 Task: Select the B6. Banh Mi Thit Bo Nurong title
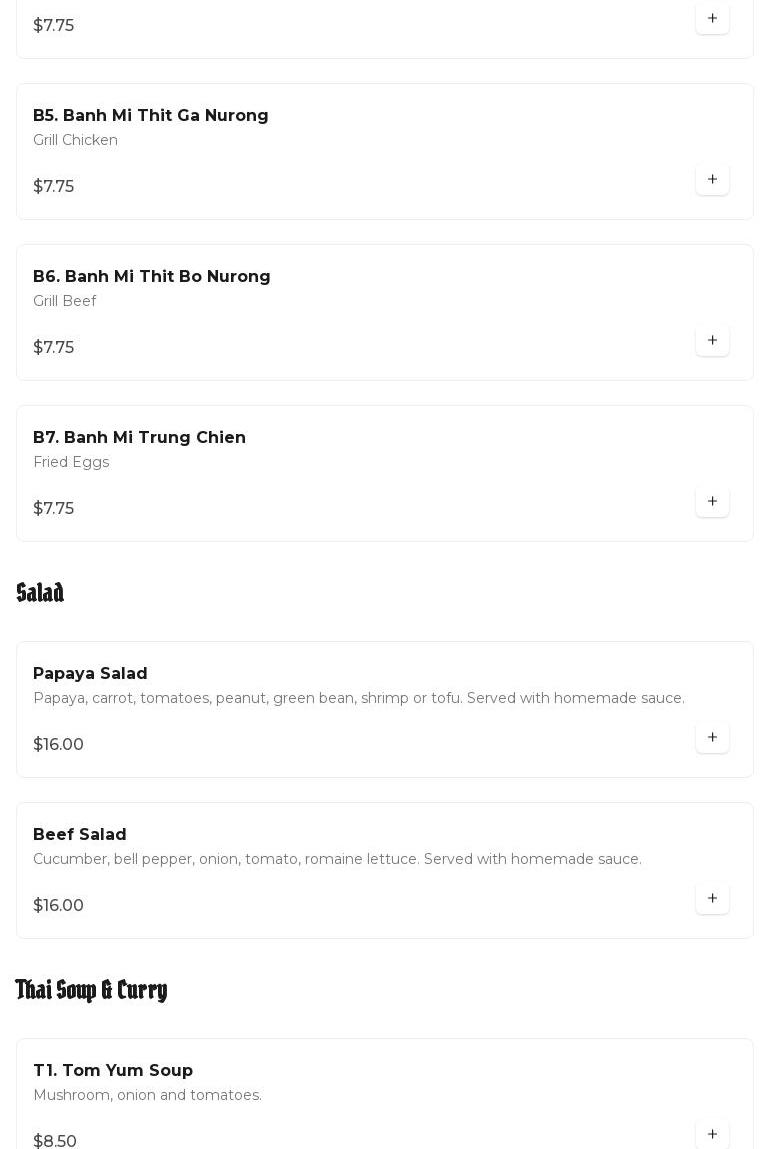click(152, 277)
